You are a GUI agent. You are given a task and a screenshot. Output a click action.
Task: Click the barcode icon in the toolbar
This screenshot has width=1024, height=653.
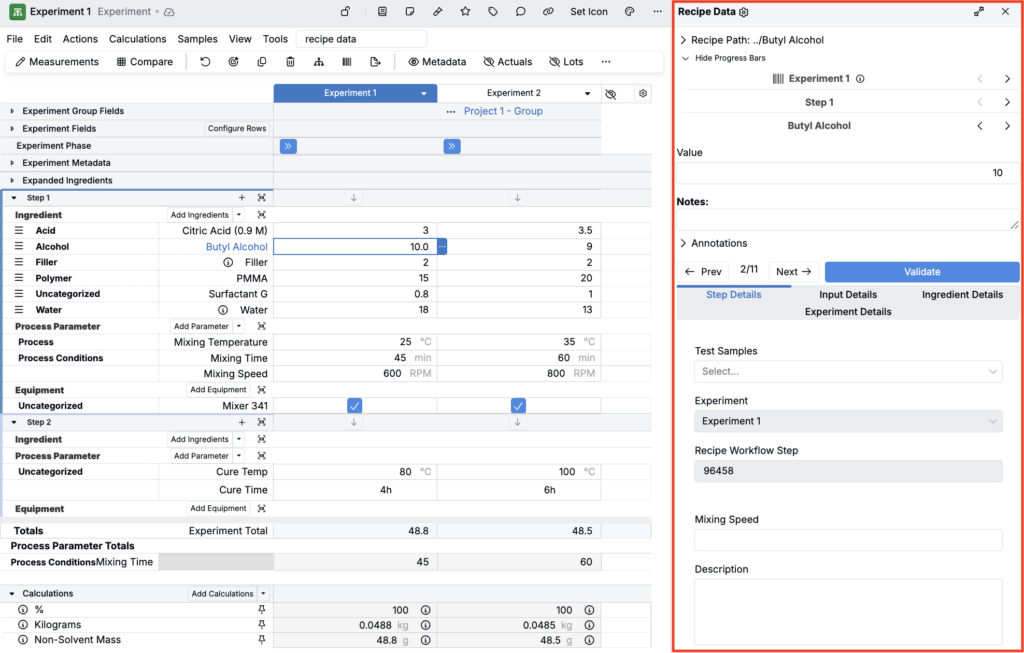(347, 62)
